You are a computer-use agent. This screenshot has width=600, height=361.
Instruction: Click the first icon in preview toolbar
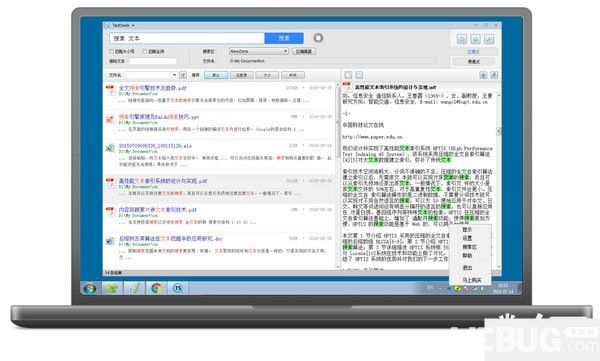click(x=348, y=75)
